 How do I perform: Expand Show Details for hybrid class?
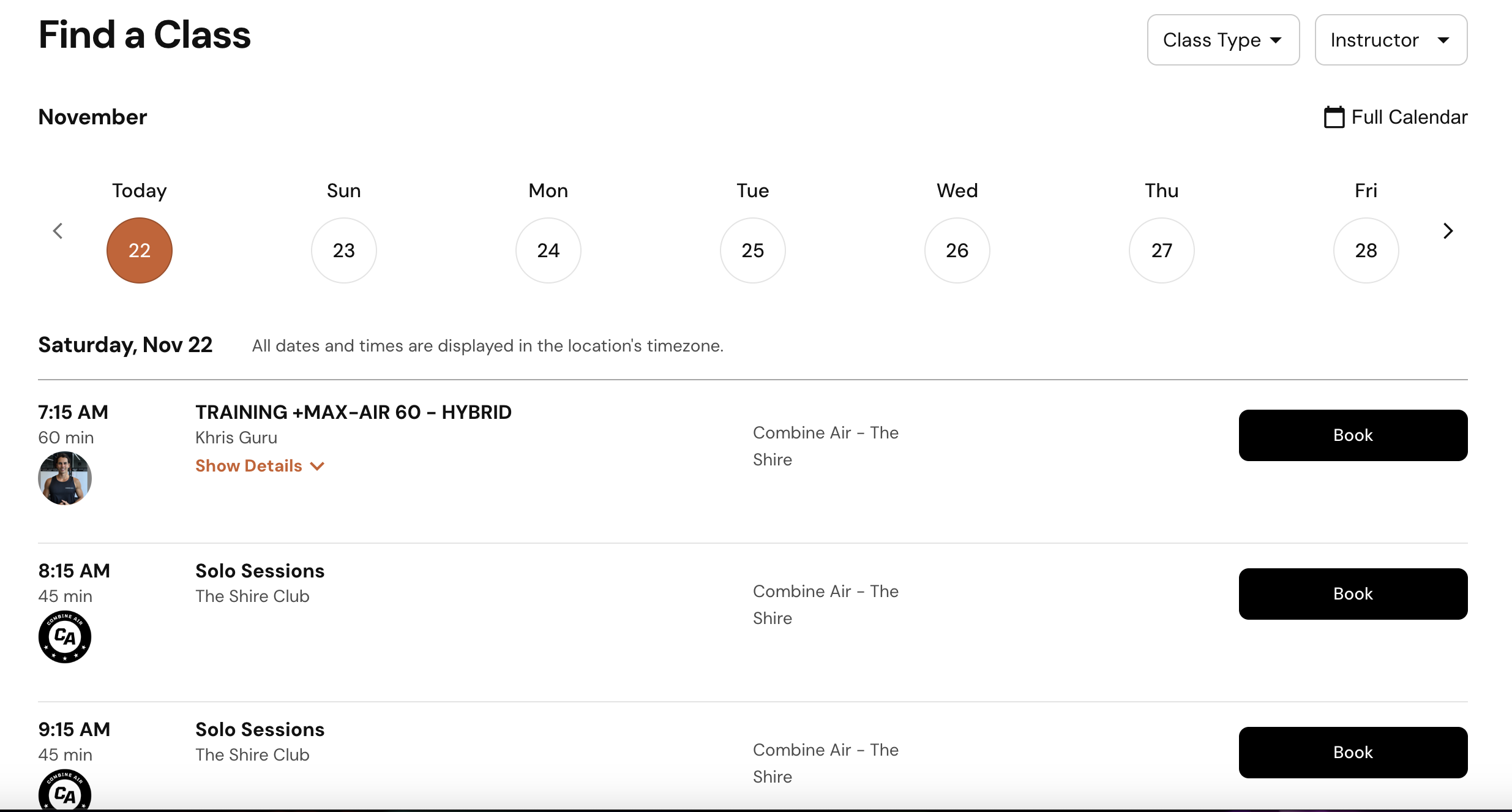coord(260,466)
